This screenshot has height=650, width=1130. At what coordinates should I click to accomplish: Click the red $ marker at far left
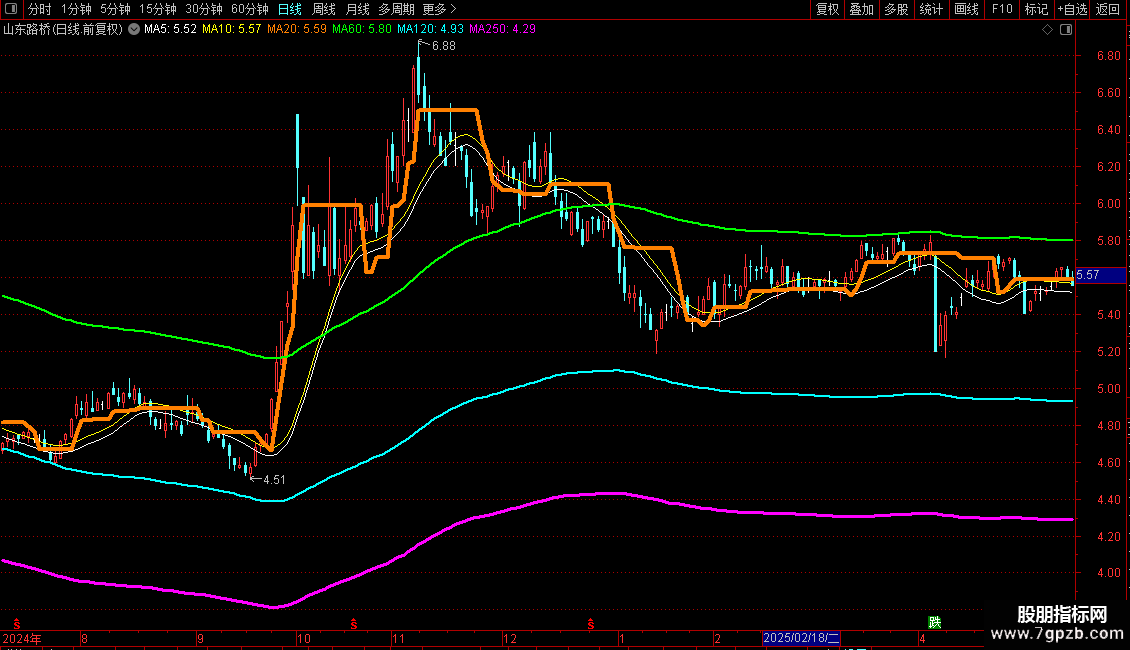click(15, 623)
